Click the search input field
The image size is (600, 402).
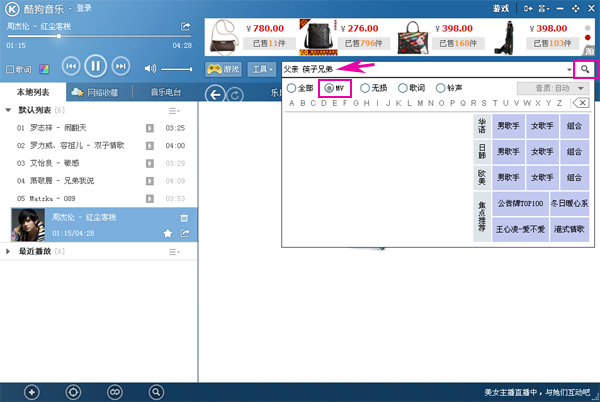(424, 69)
